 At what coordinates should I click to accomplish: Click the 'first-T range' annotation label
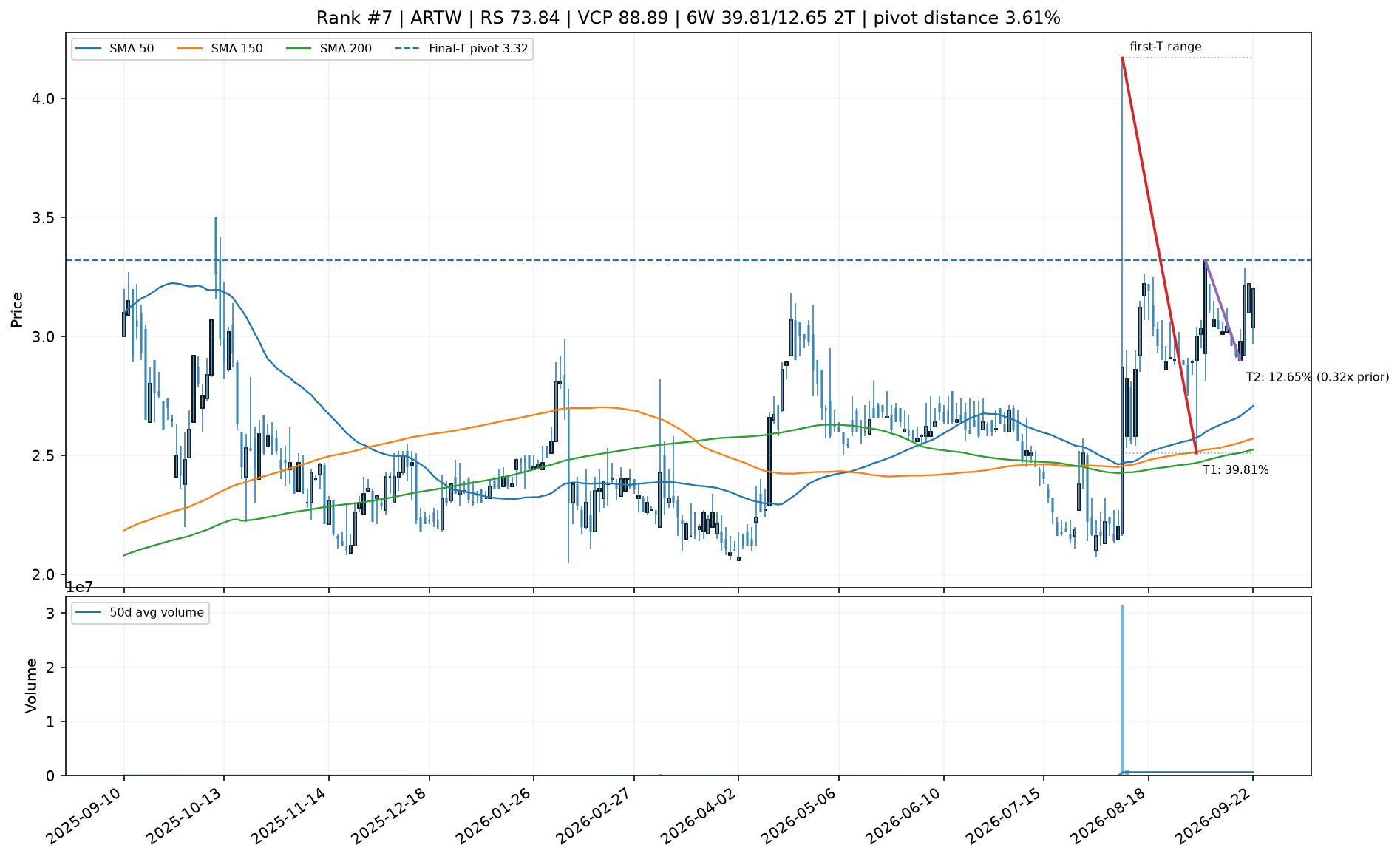pos(1166,47)
